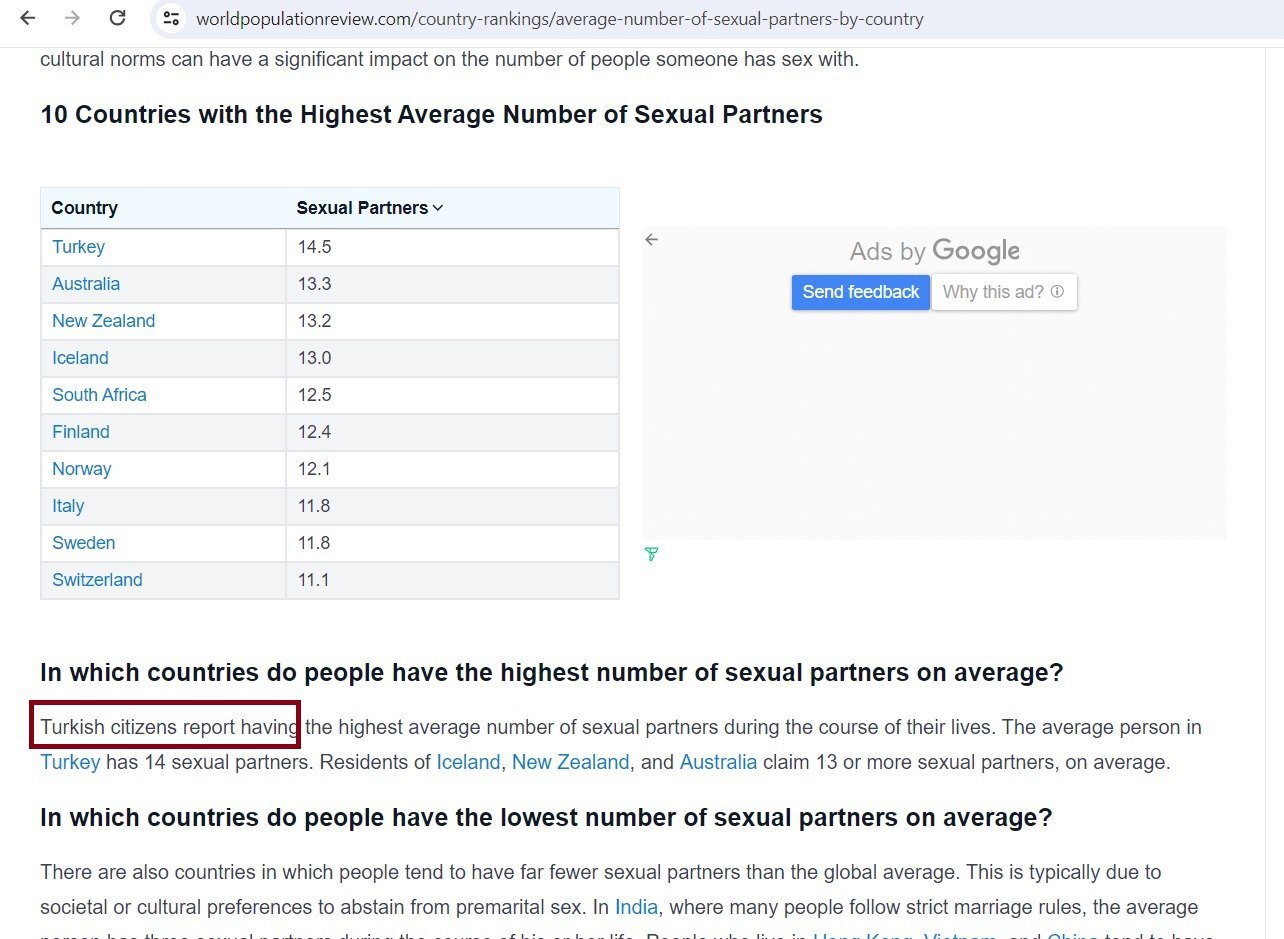The height and width of the screenshot is (939, 1284).
Task: Open the Iceland link in paragraph
Action: click(x=468, y=762)
